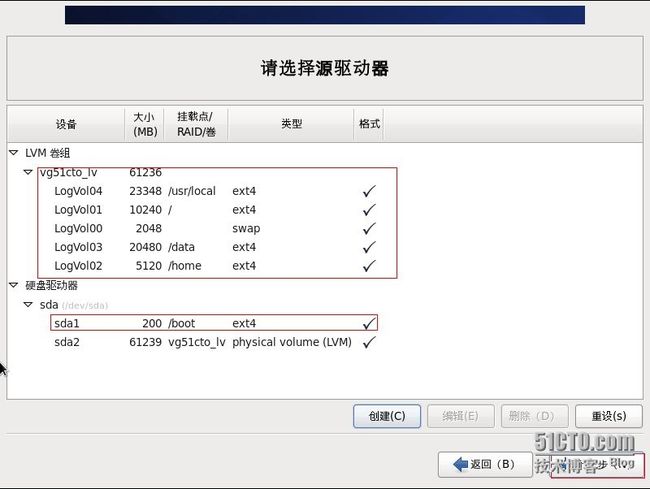
Task: Click the format checkmark for swap LogVol00
Action: (x=369, y=228)
